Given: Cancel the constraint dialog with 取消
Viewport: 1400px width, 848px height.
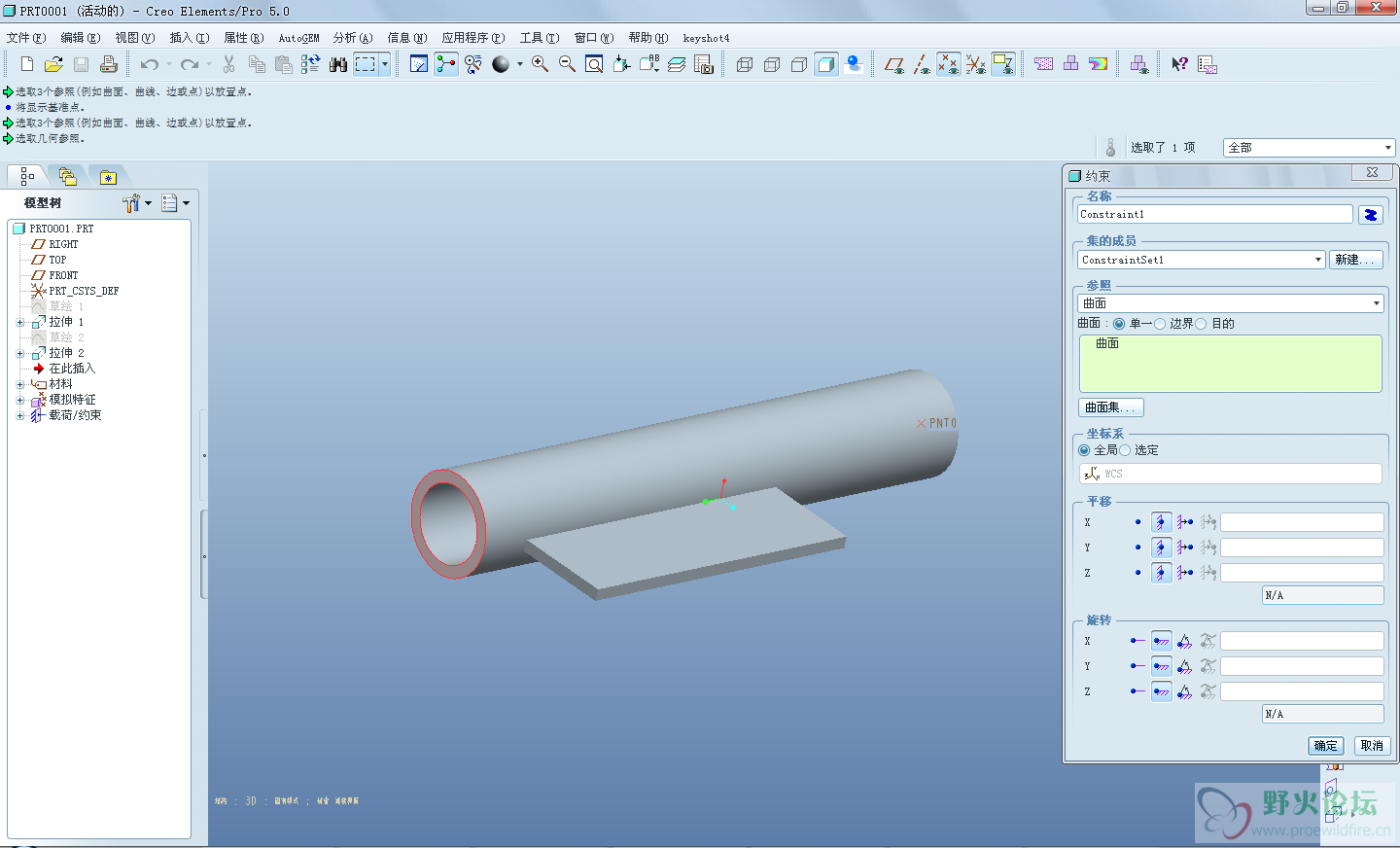Looking at the screenshot, I should point(1372,746).
